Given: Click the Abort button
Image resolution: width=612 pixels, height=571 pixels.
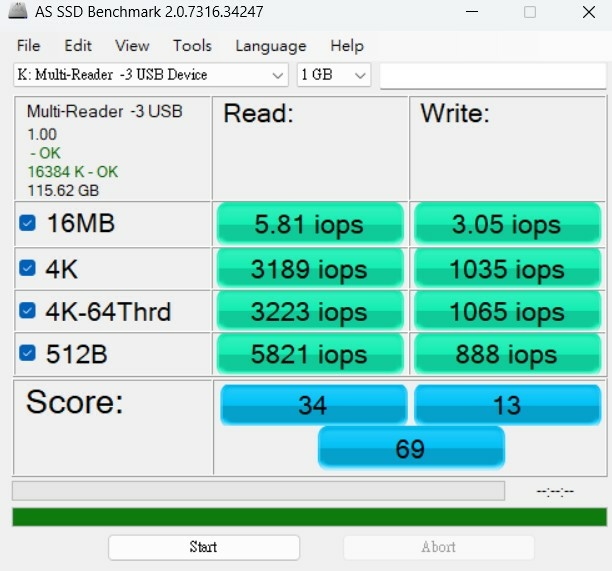Looking at the screenshot, I should pyautogui.click(x=439, y=547).
